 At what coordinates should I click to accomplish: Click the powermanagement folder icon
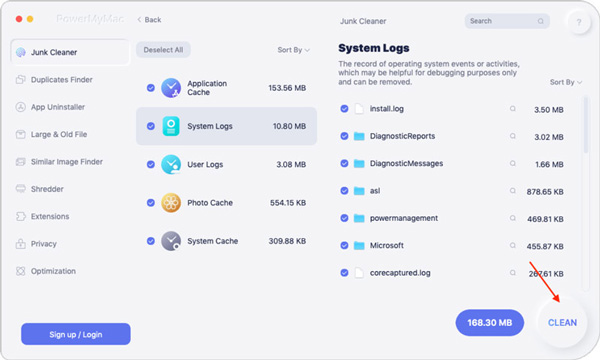359,218
